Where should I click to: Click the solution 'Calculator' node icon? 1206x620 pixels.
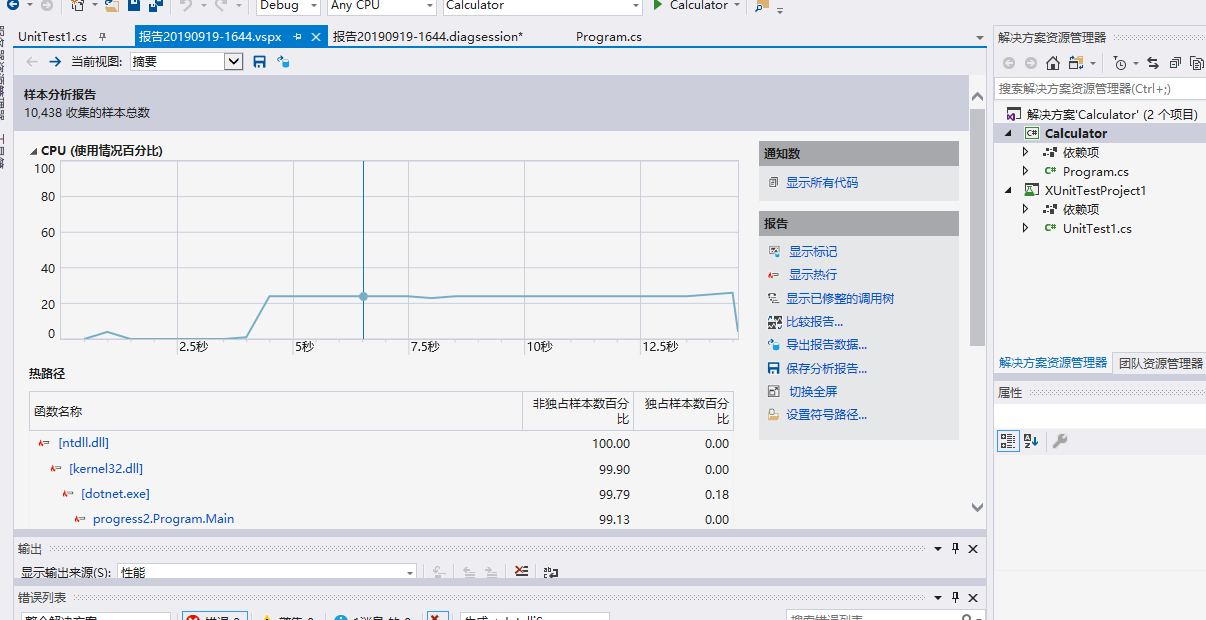click(x=1014, y=114)
